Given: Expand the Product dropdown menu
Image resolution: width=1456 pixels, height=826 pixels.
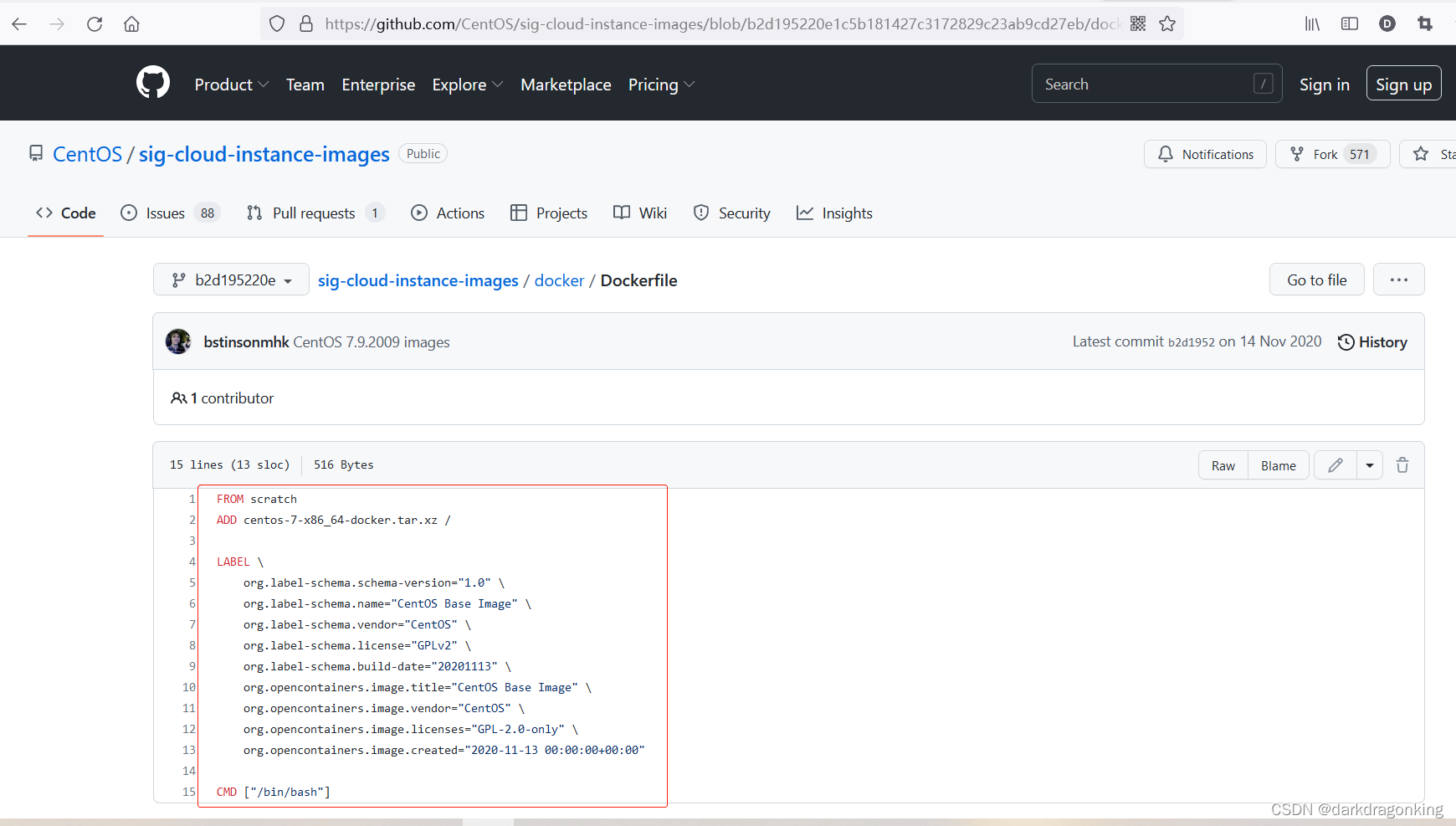Looking at the screenshot, I should click(x=232, y=85).
